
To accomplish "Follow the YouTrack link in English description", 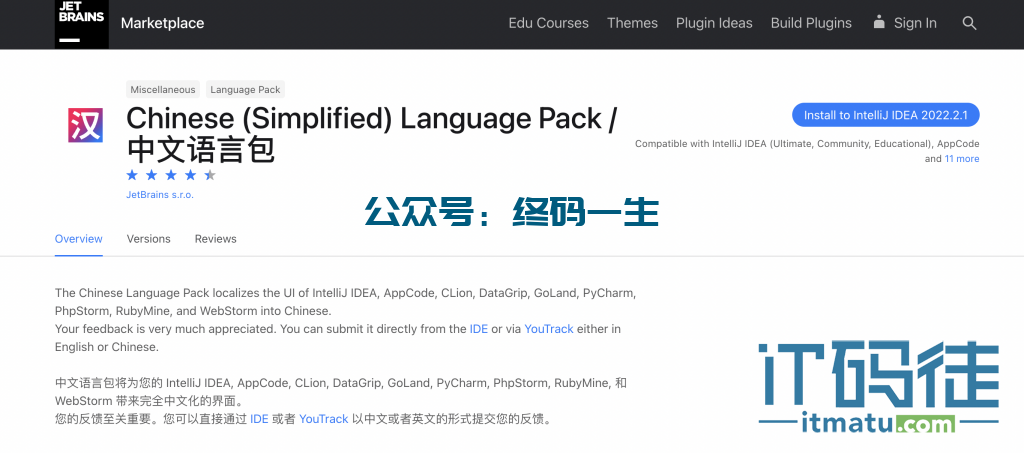I will [548, 329].
